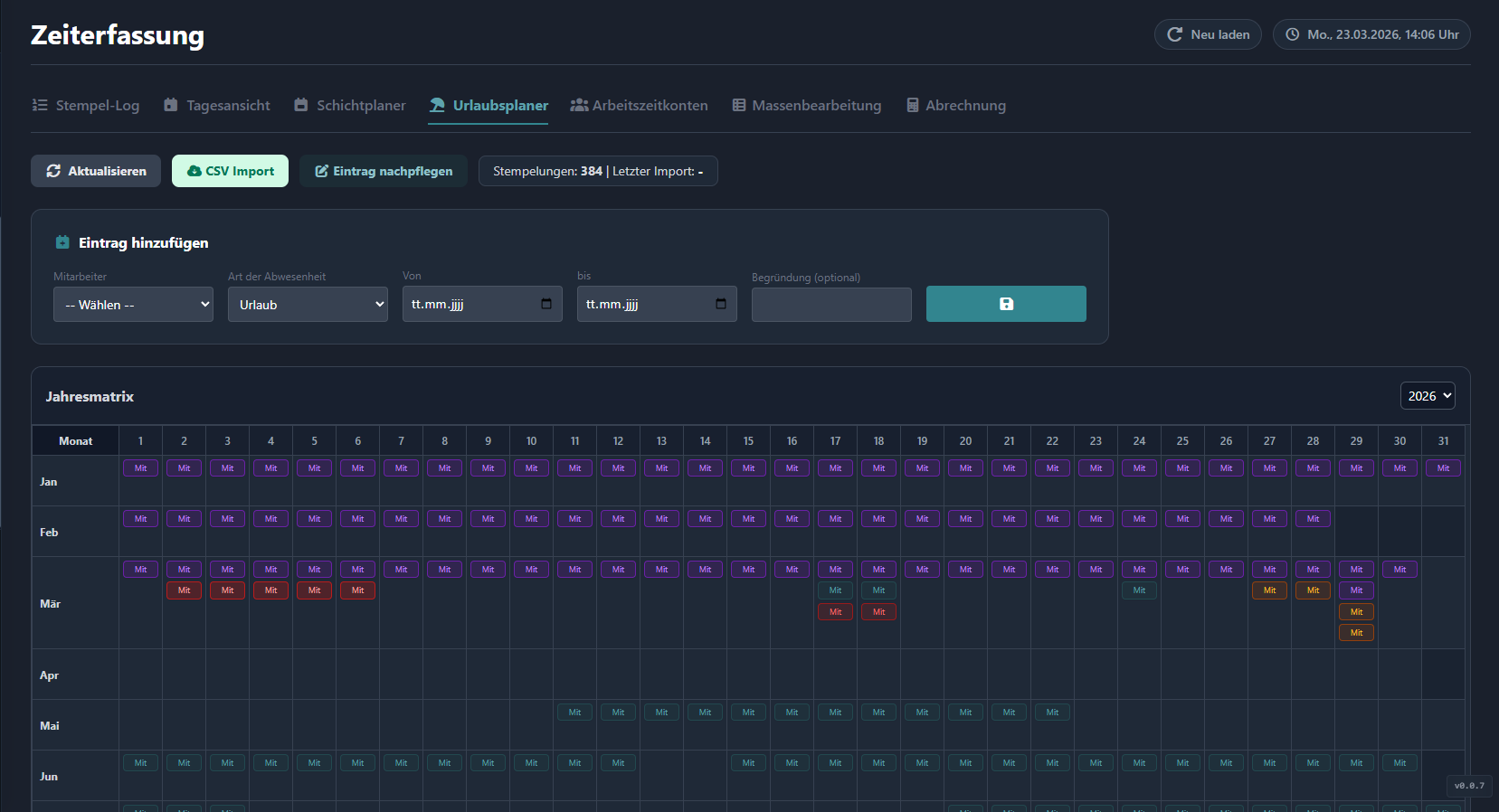Open calendar picker in the Von date field
The width and height of the screenshot is (1499, 812).
546,304
